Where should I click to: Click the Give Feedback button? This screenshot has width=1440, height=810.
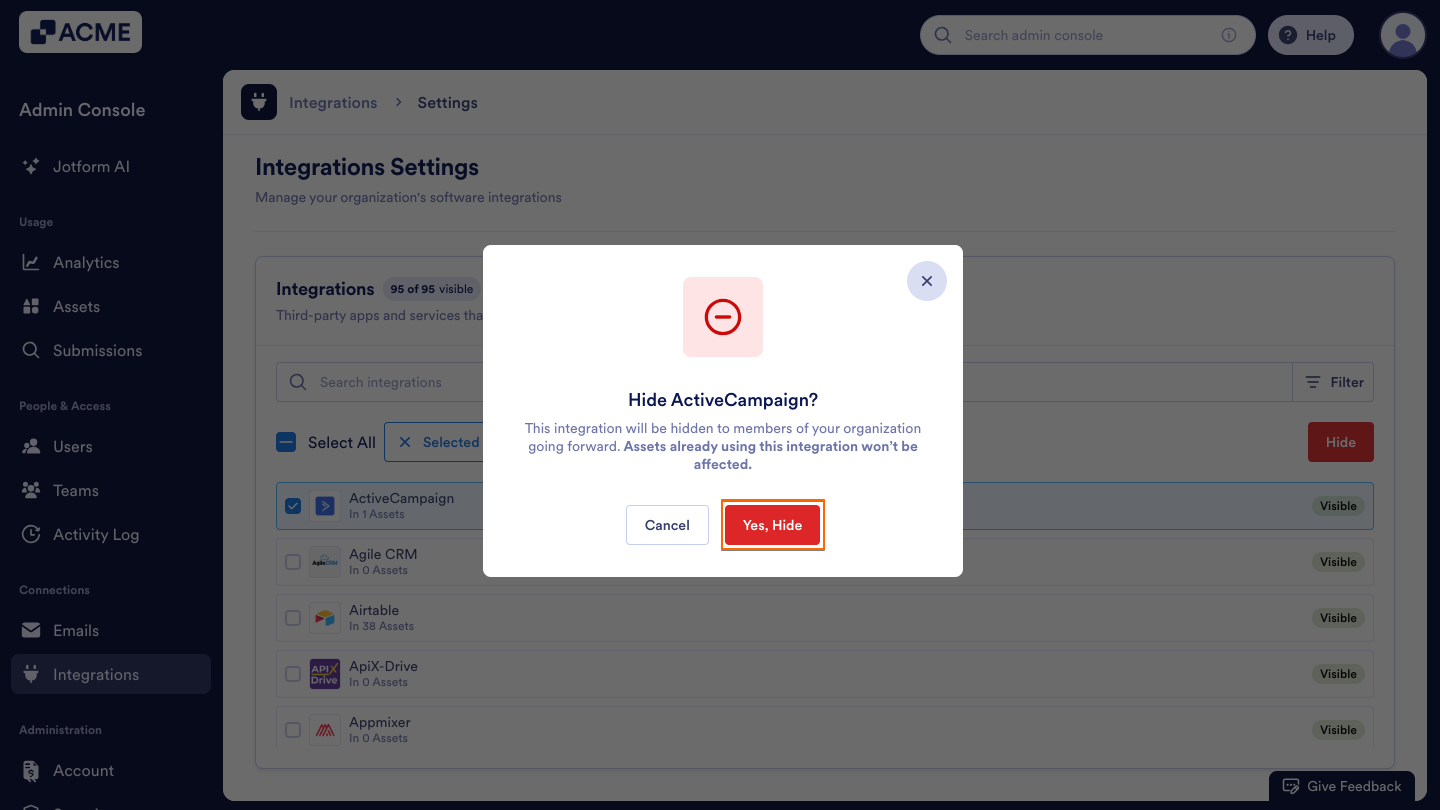tap(1342, 786)
